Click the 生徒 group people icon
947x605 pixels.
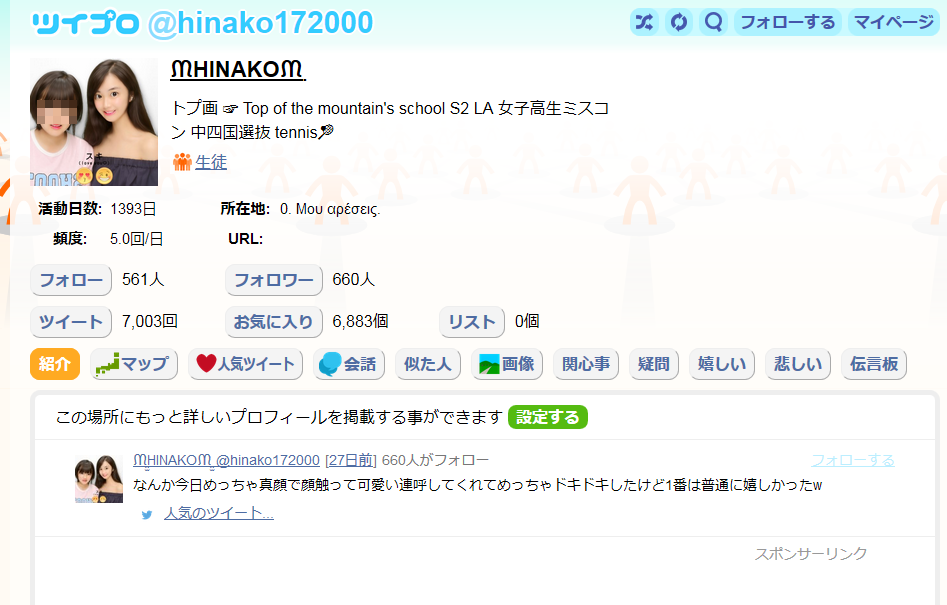pos(182,162)
